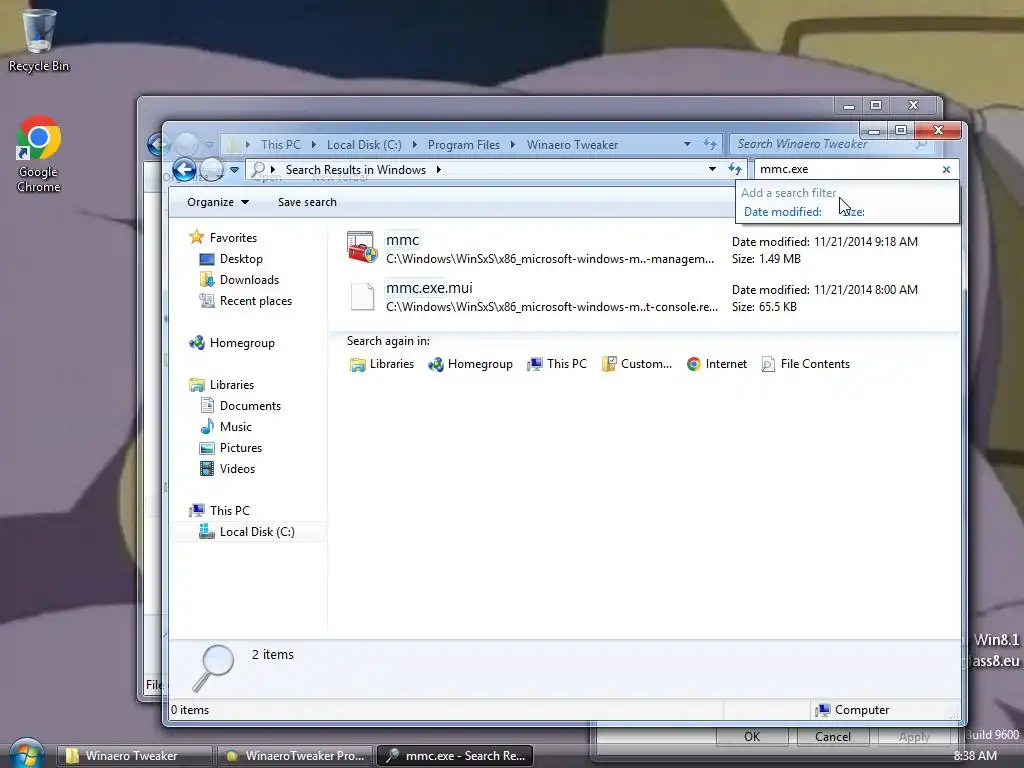
Task: Click the Start orb button
Action: pyautogui.click(x=26, y=754)
